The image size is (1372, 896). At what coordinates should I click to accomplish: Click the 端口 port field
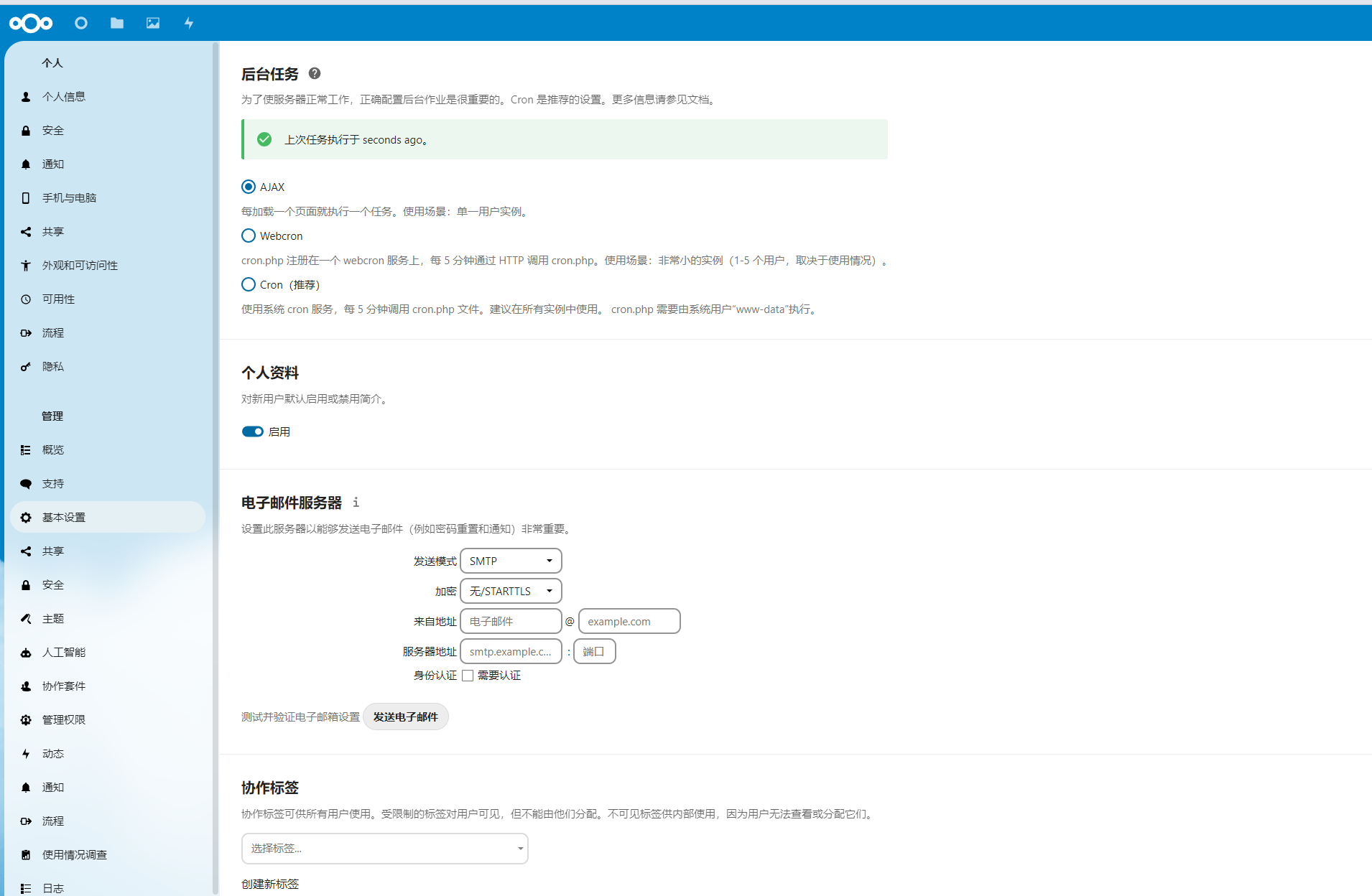[x=595, y=651]
